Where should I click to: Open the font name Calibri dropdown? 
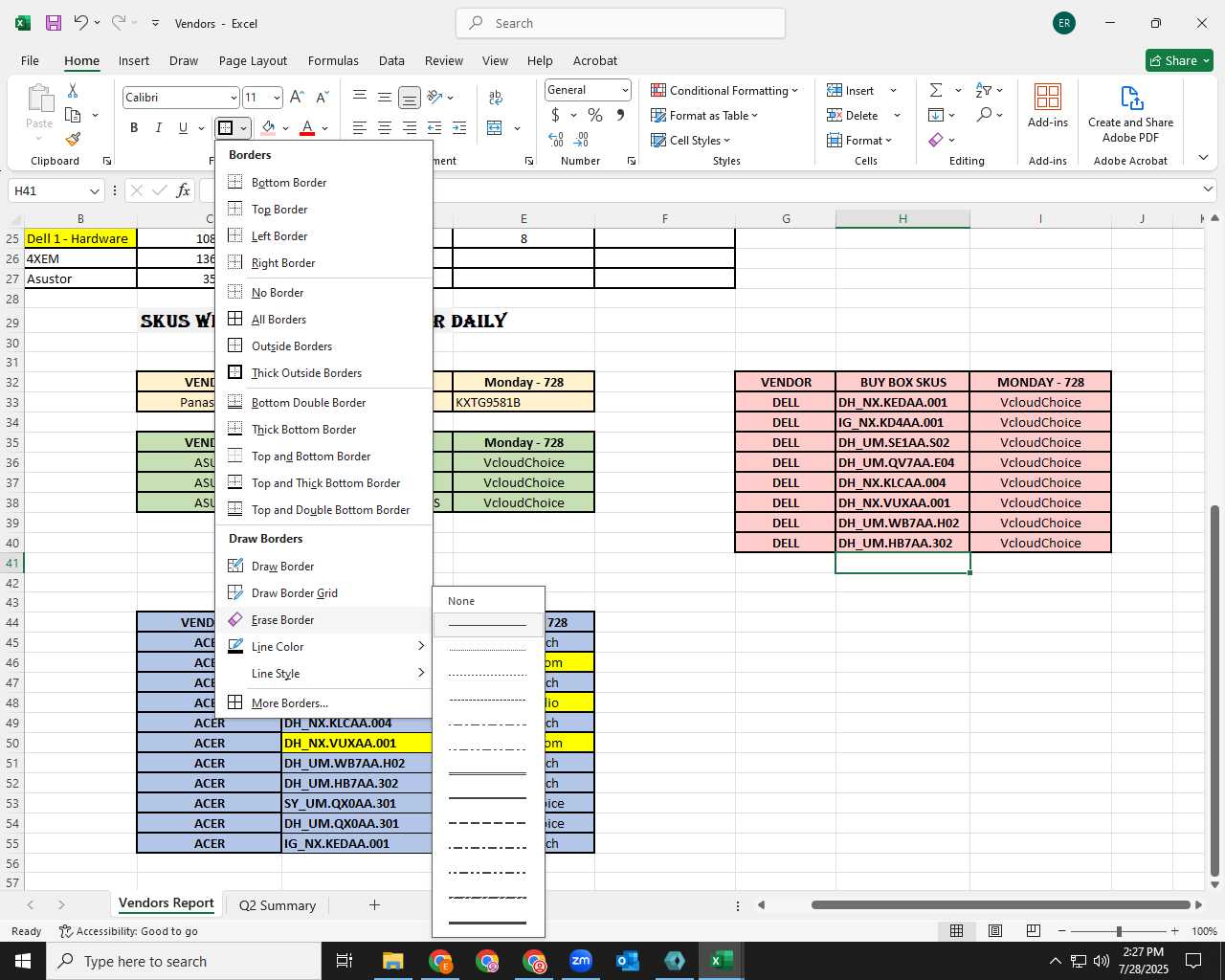point(233,98)
